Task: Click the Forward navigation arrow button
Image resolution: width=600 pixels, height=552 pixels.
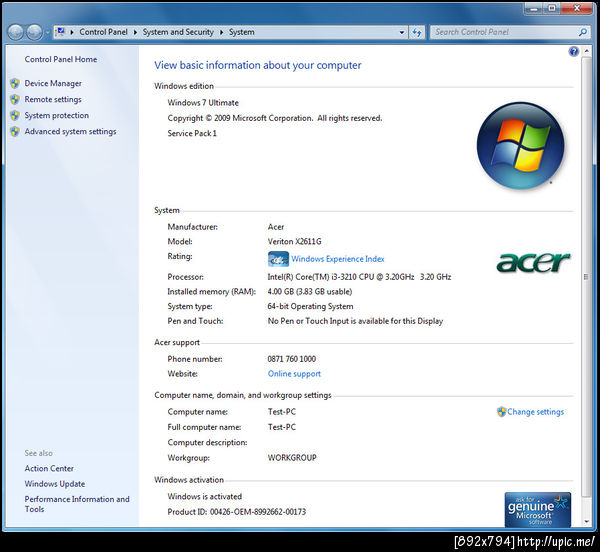Action: point(34,32)
